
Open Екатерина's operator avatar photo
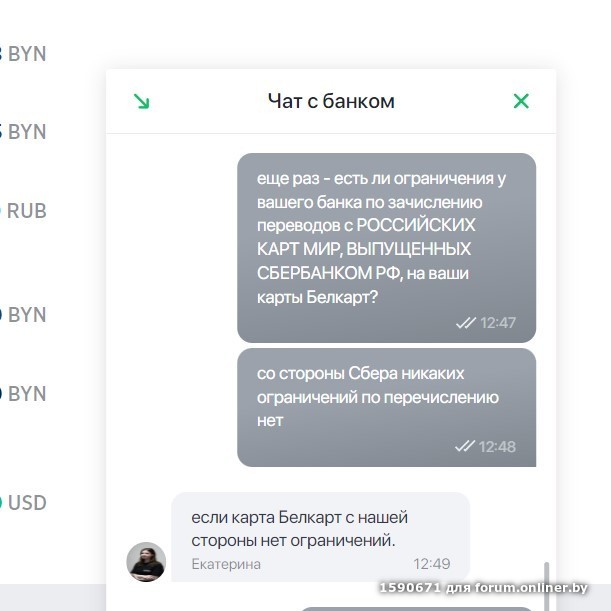[146, 562]
